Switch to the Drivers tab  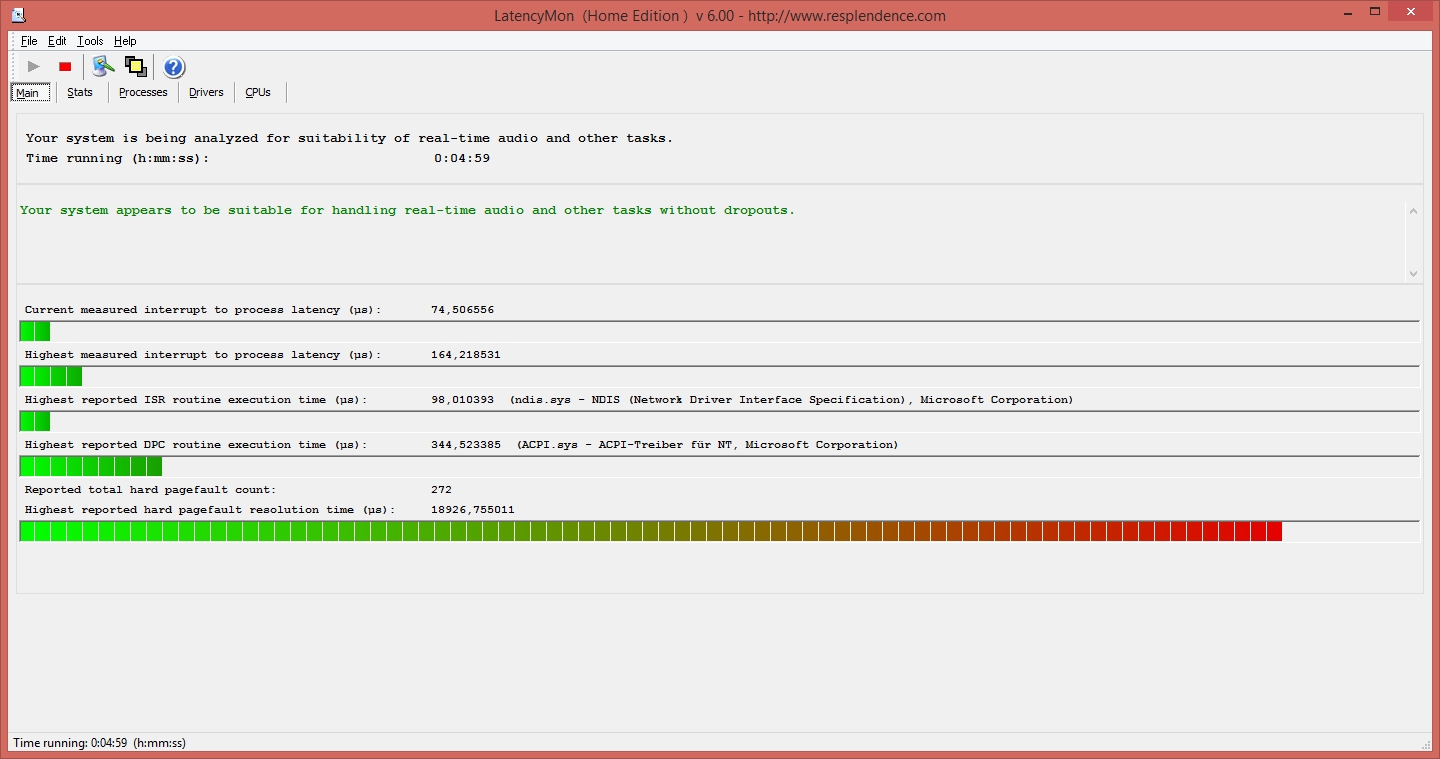pyautogui.click(x=206, y=92)
